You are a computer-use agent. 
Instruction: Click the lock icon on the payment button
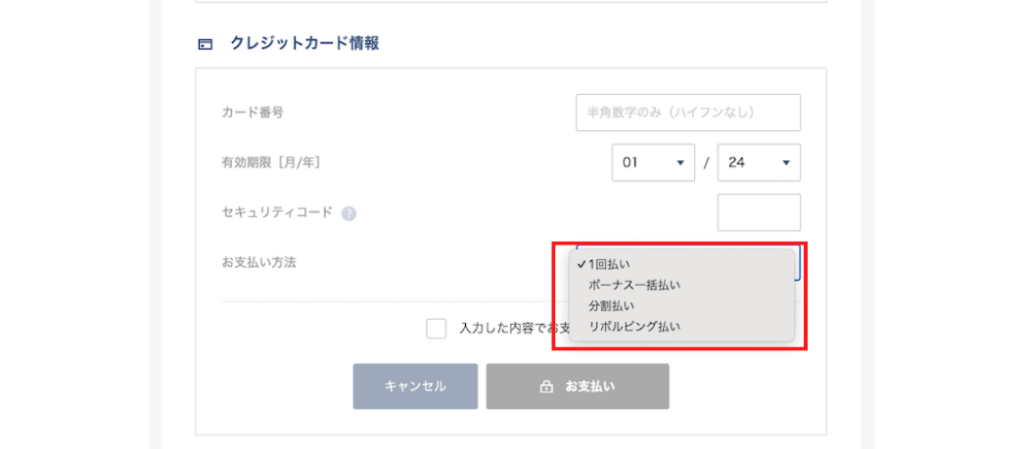tap(546, 386)
